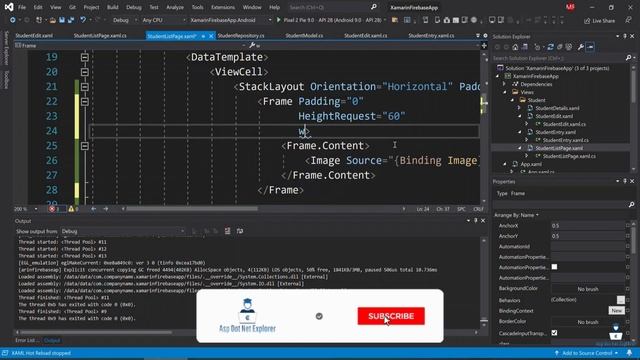640x360 pixels.
Task: Click the Open File folder icon
Action: [x=53, y=20]
